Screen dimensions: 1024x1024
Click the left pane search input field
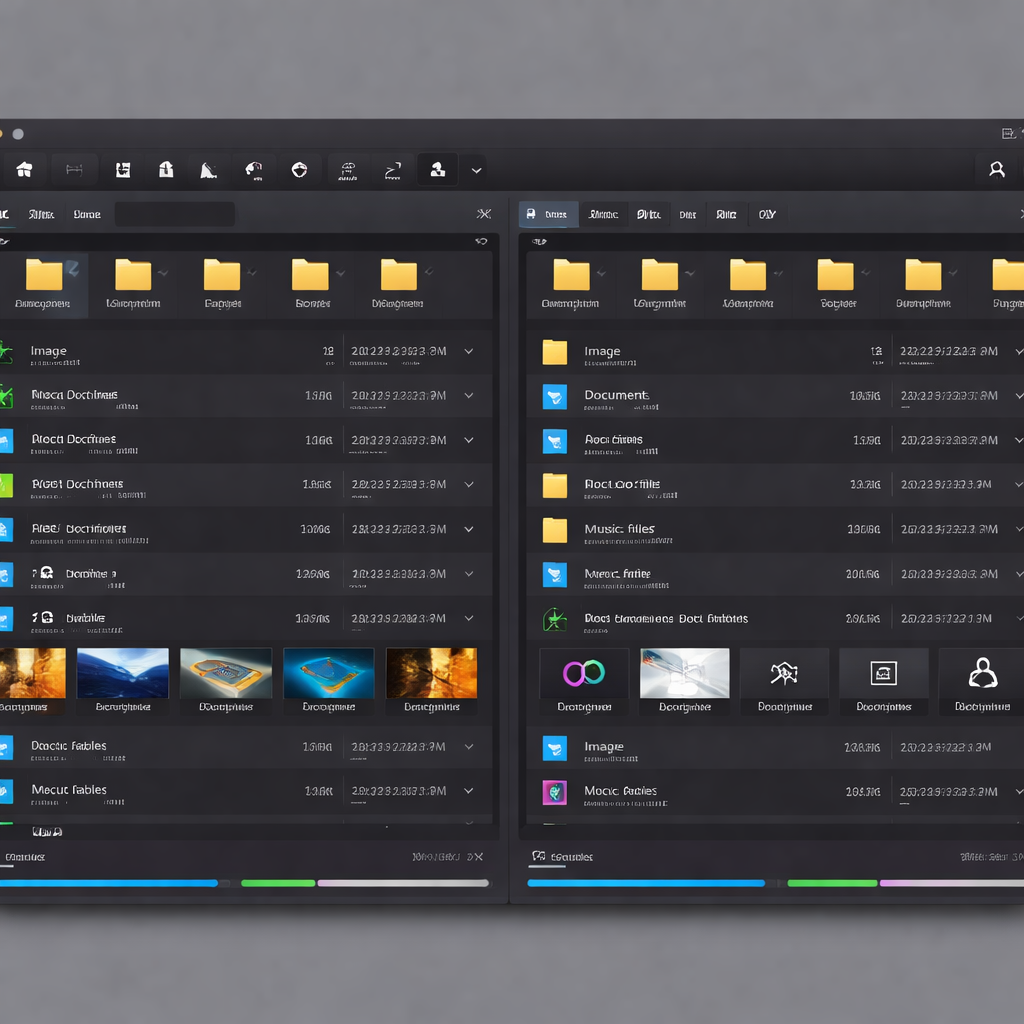(174, 214)
